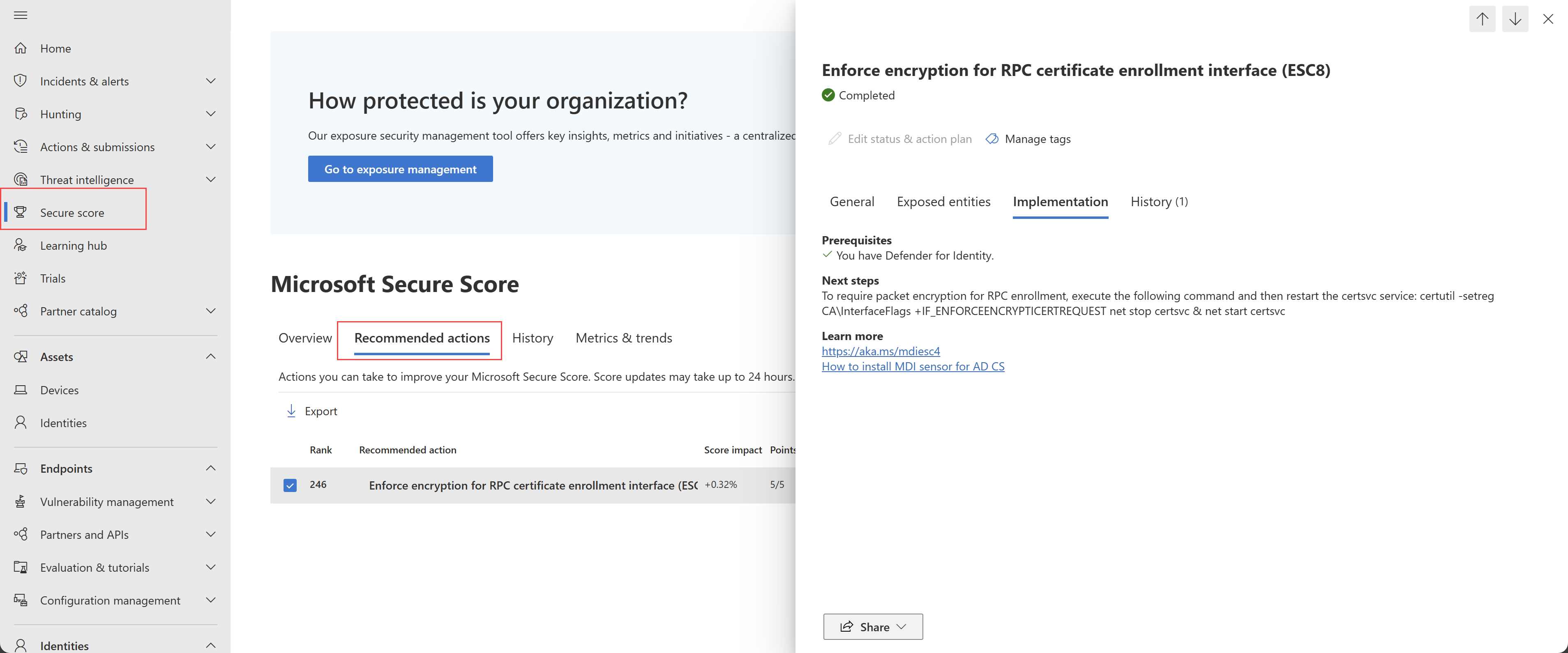Screen dimensions: 1568x653
Task: Open the Share dropdown at the bottom
Action: (872, 626)
